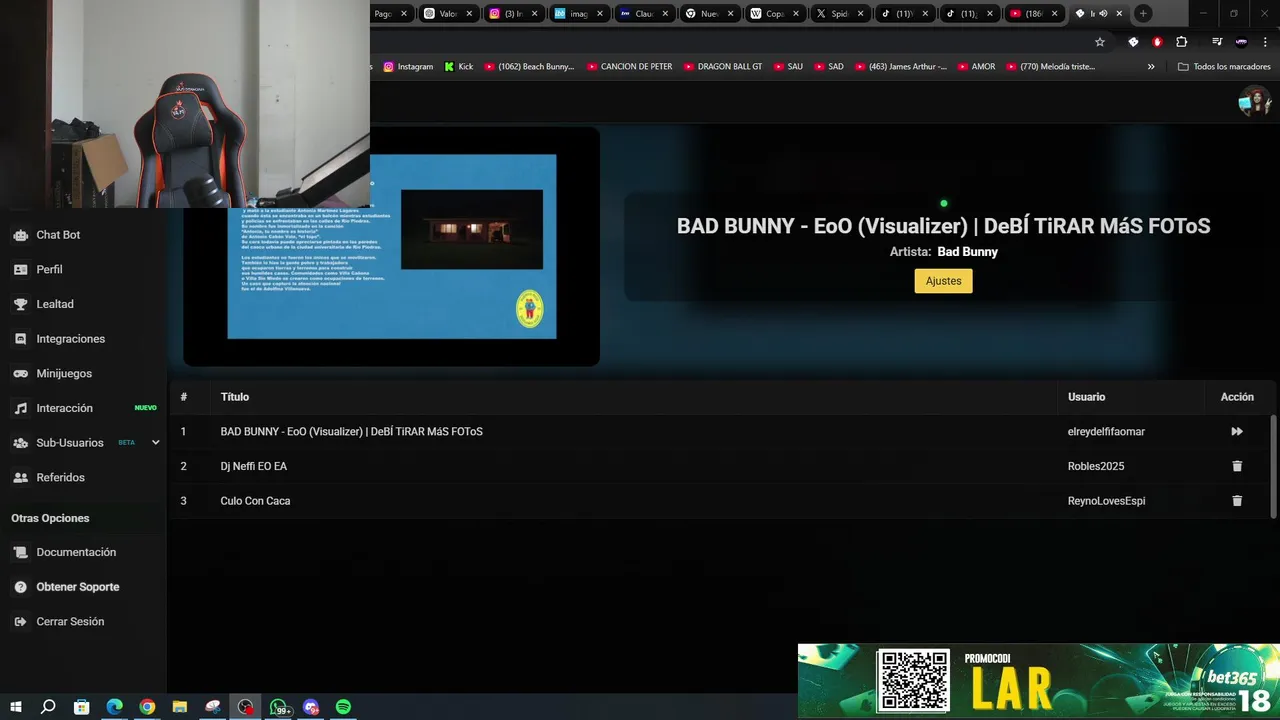Skip the BAD BUNNY song with fast-forward icon

1237,432
